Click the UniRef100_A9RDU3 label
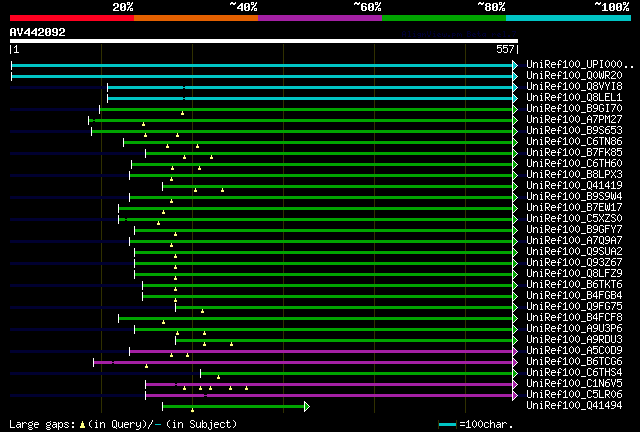This screenshot has width=640, height=432. pyautogui.click(x=574, y=340)
